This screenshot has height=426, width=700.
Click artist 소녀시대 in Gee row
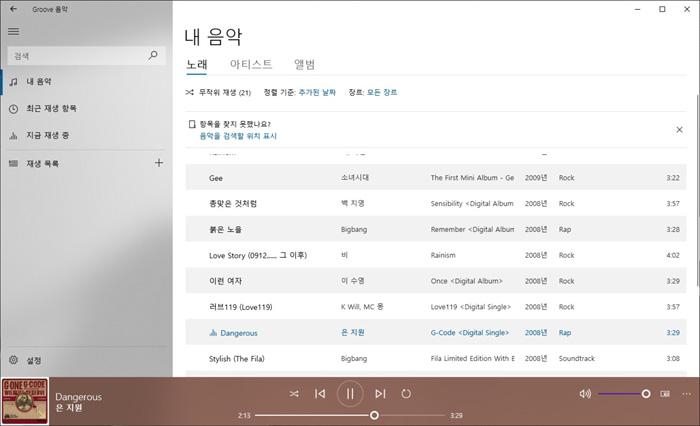click(x=355, y=177)
